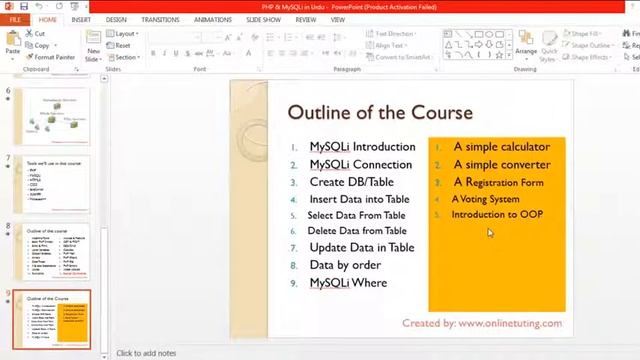640x360 pixels.
Task: Select slide 8 thumbnail
Action: point(52,251)
